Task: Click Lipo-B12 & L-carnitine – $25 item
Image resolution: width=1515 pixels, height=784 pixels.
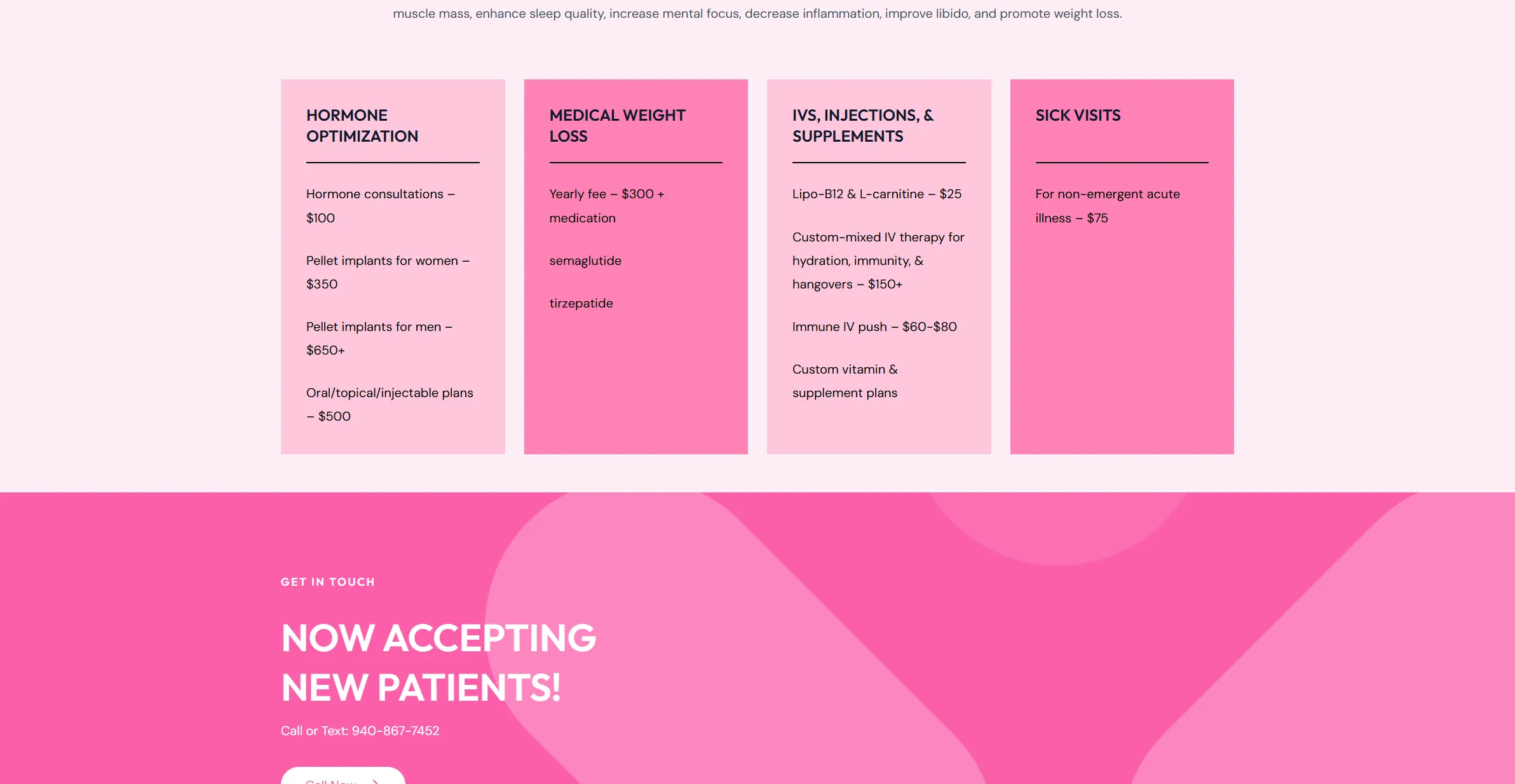Action: click(877, 194)
